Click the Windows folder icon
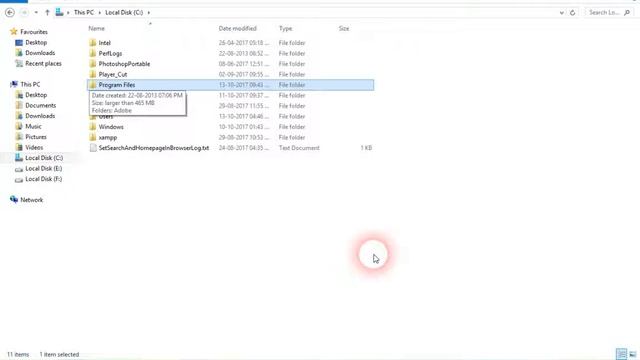 click(x=93, y=127)
